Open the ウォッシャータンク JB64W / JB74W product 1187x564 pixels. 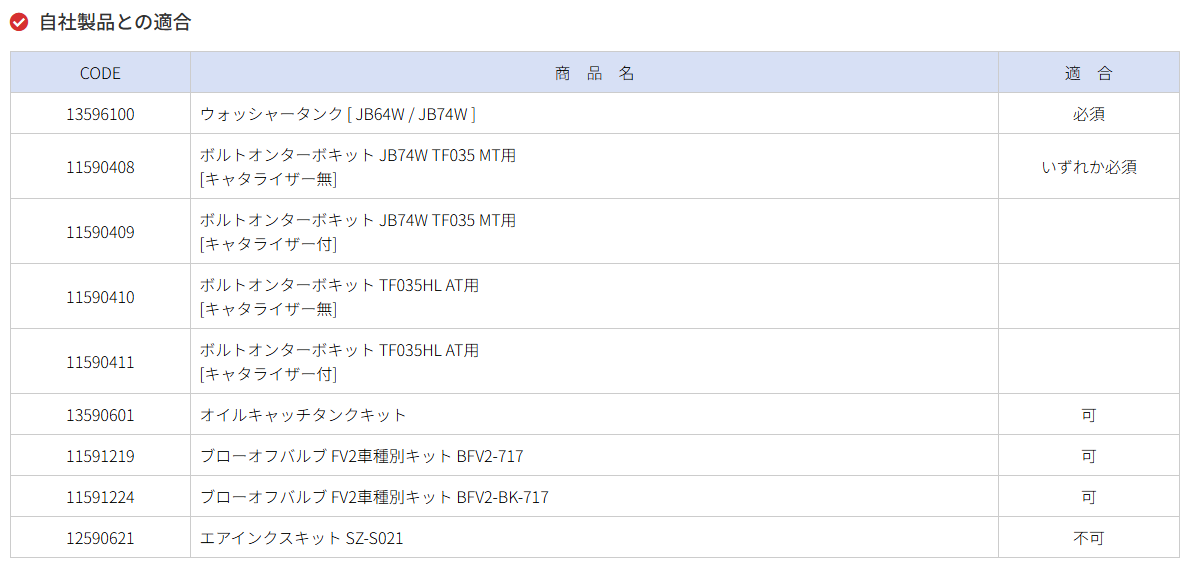338,114
